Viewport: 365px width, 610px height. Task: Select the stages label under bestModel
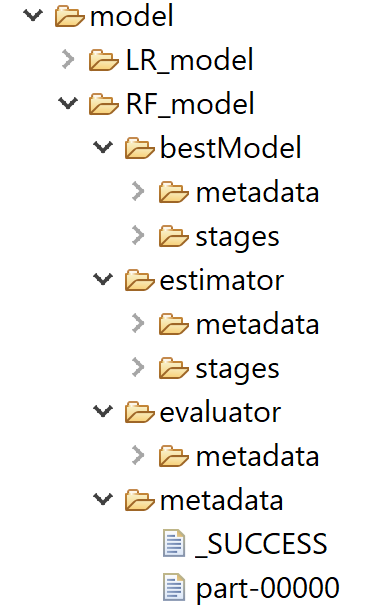237,237
